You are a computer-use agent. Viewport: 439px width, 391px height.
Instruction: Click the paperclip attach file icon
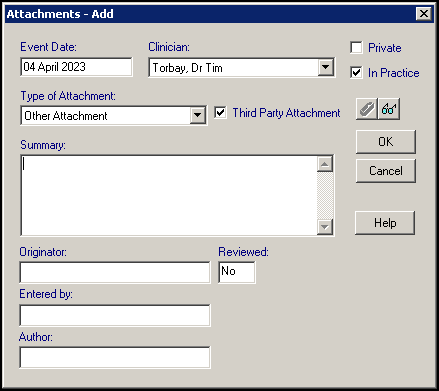coord(367,109)
